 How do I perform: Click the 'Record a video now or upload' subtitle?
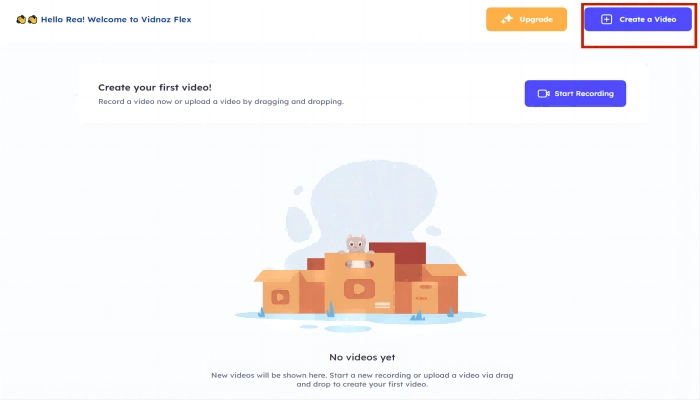[221, 101]
